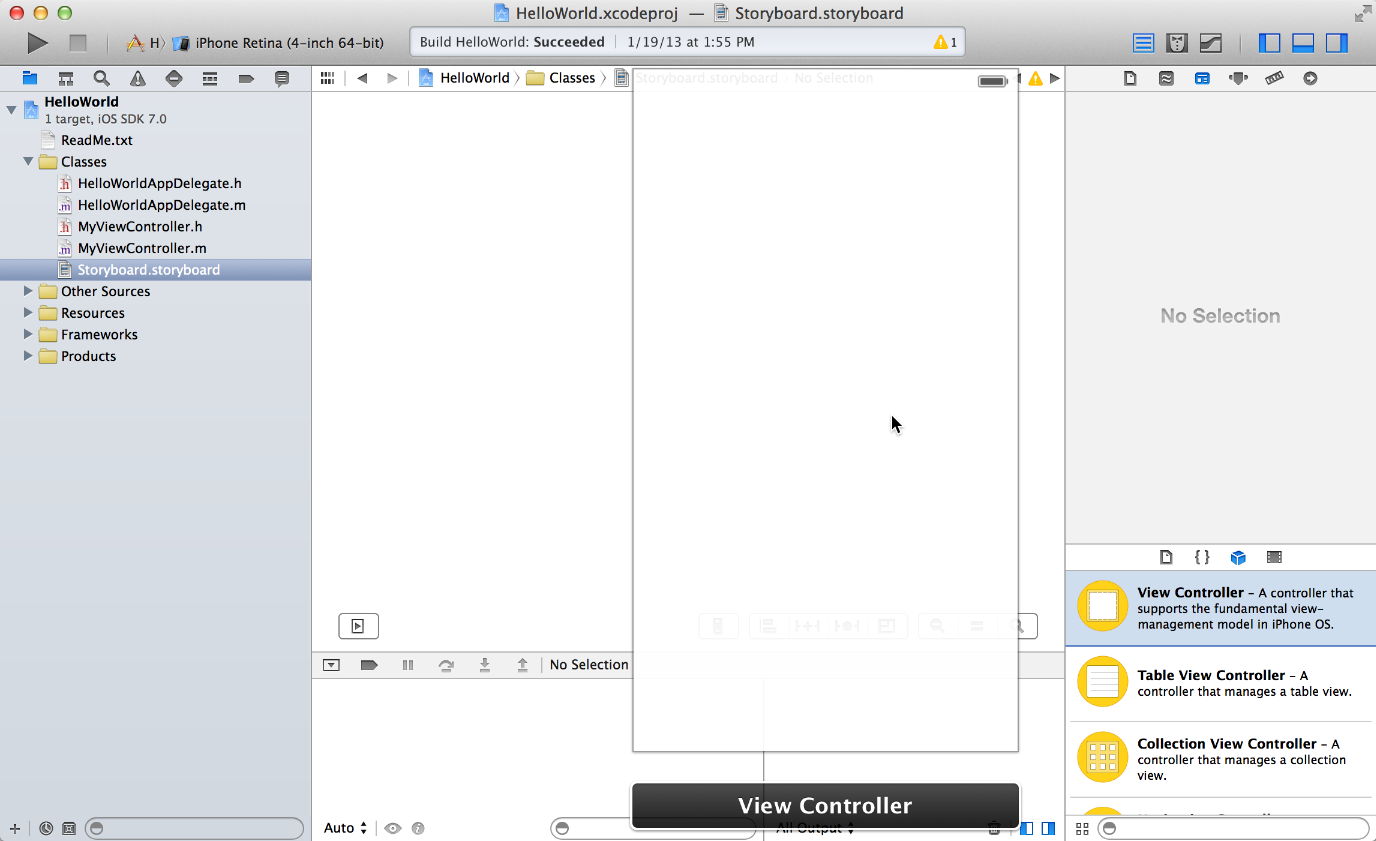
Task: Open the Classes jump bar segment
Action: 561,78
